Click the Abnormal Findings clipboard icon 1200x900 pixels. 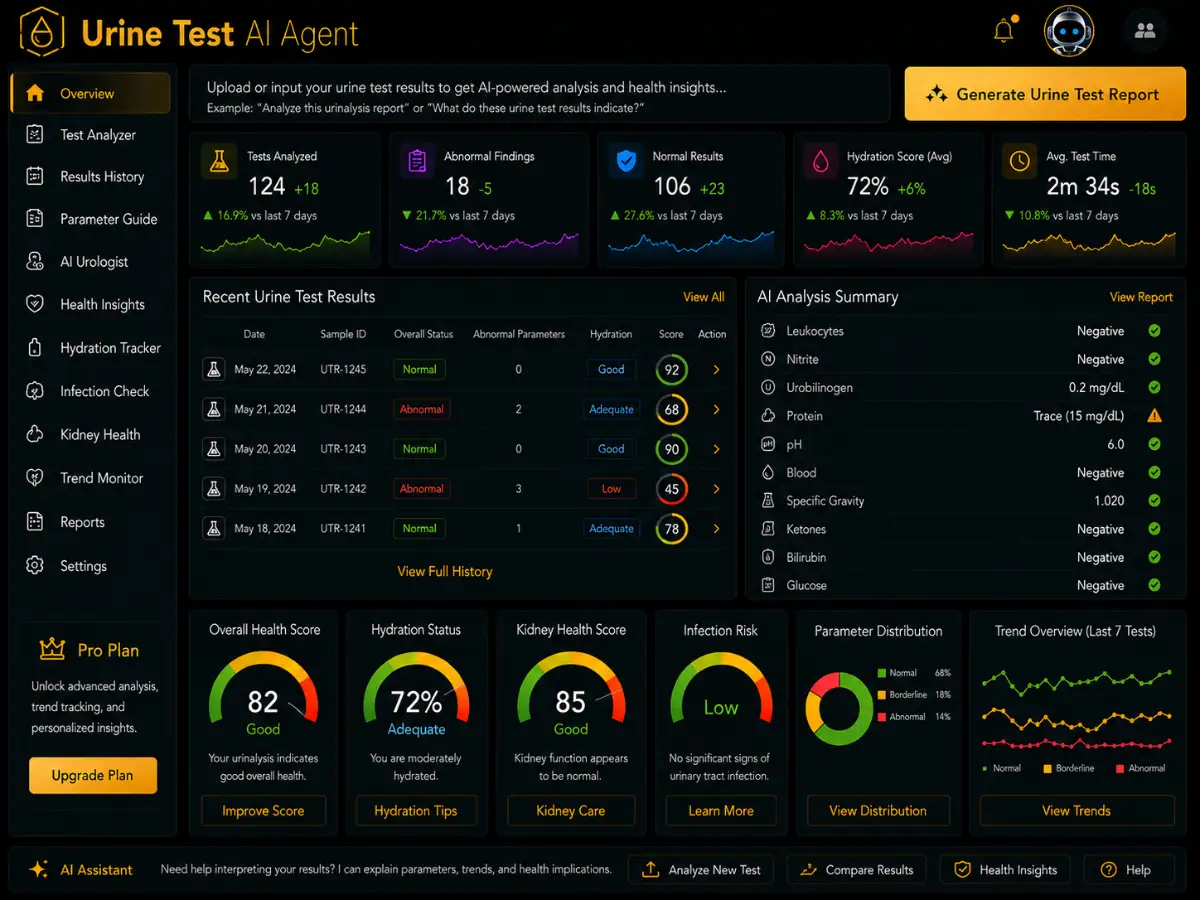pos(417,162)
